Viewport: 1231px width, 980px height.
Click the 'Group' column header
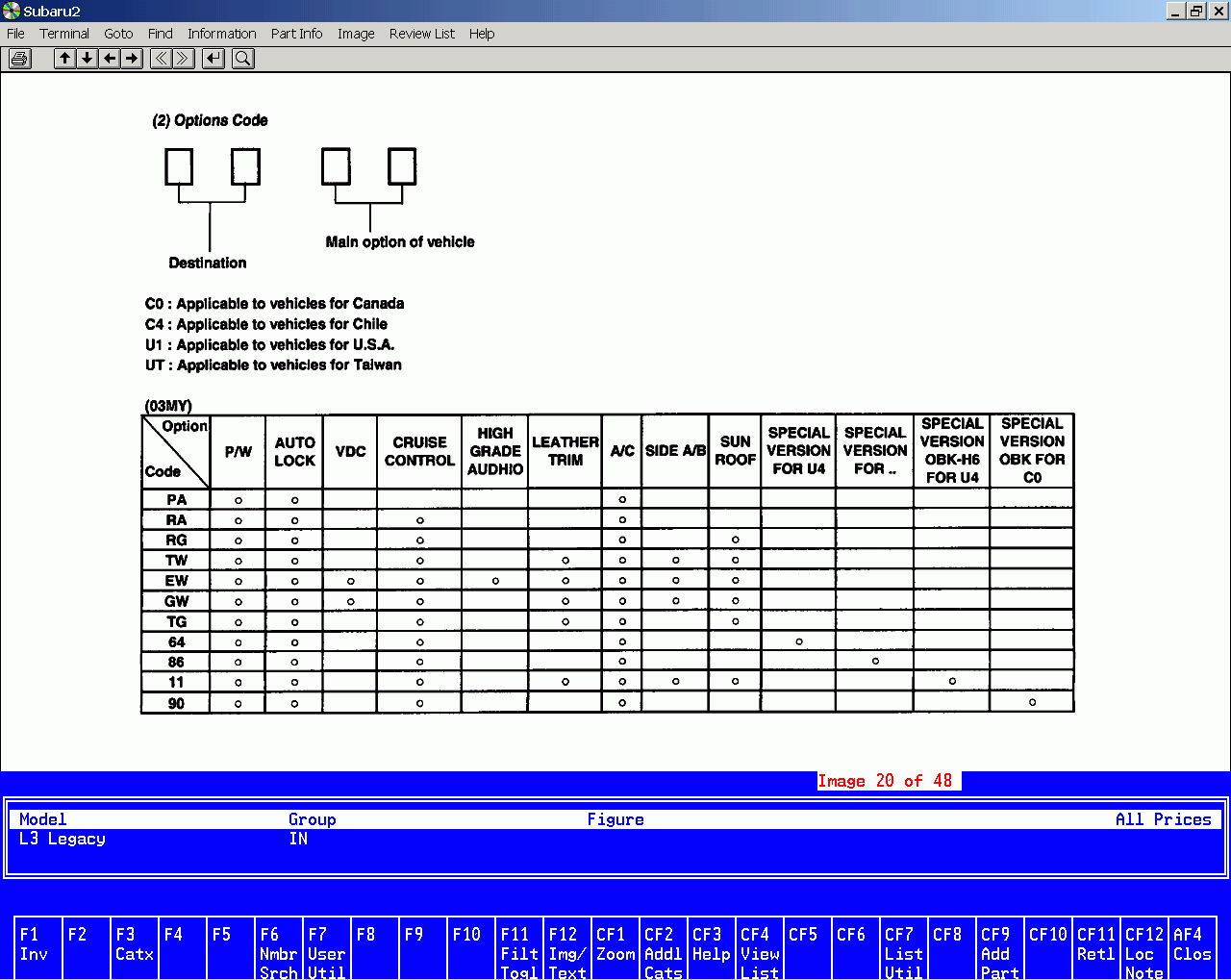(313, 819)
